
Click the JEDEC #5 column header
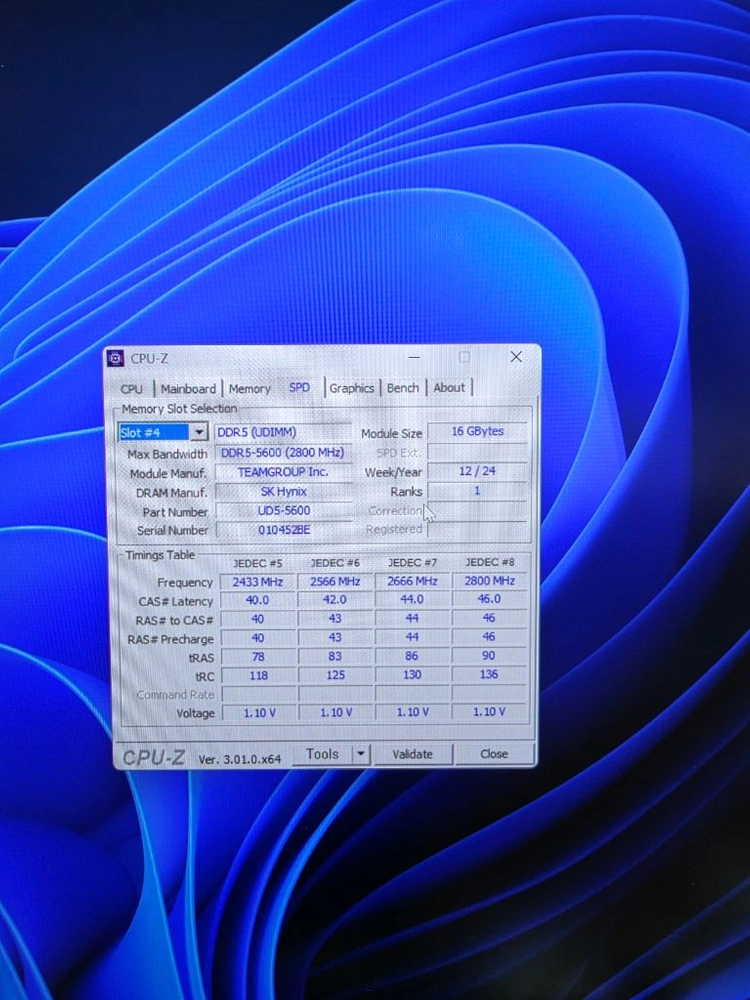coord(258,564)
